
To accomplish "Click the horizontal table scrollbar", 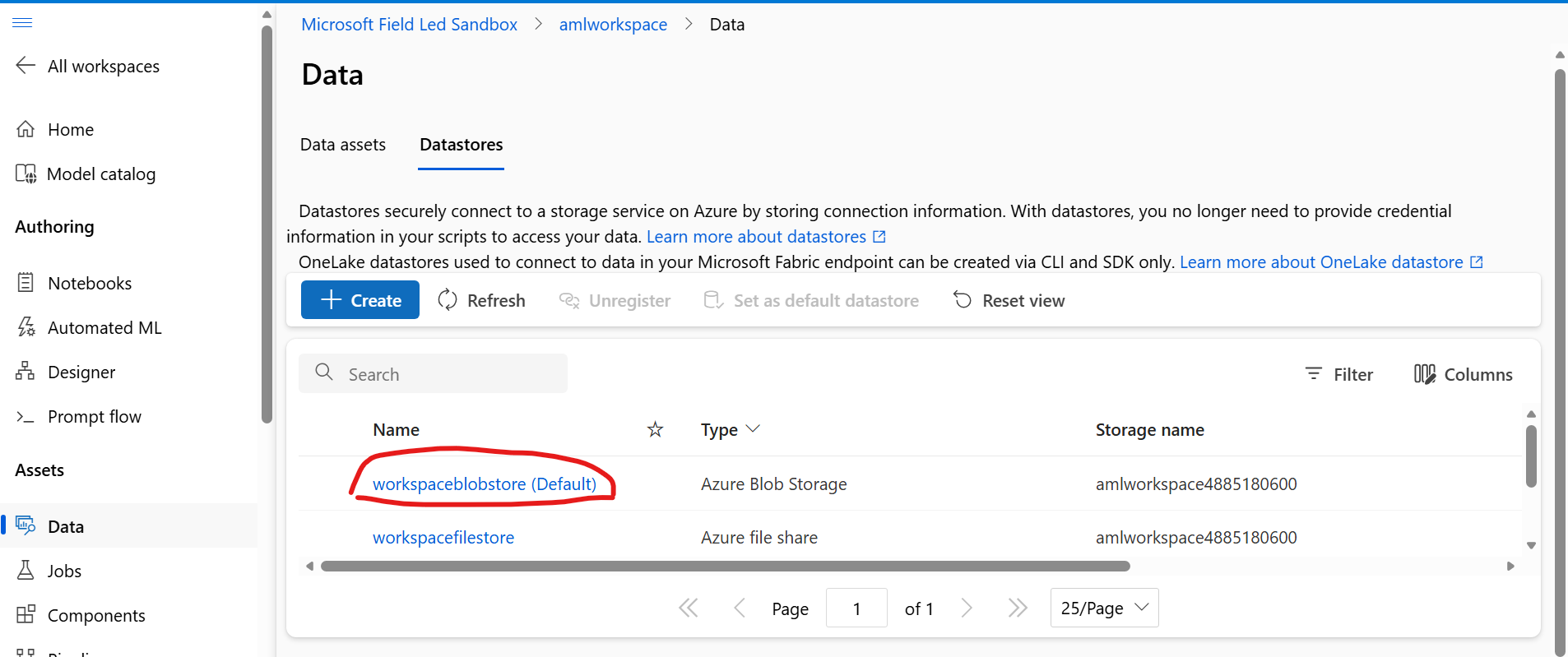I will click(x=724, y=566).
